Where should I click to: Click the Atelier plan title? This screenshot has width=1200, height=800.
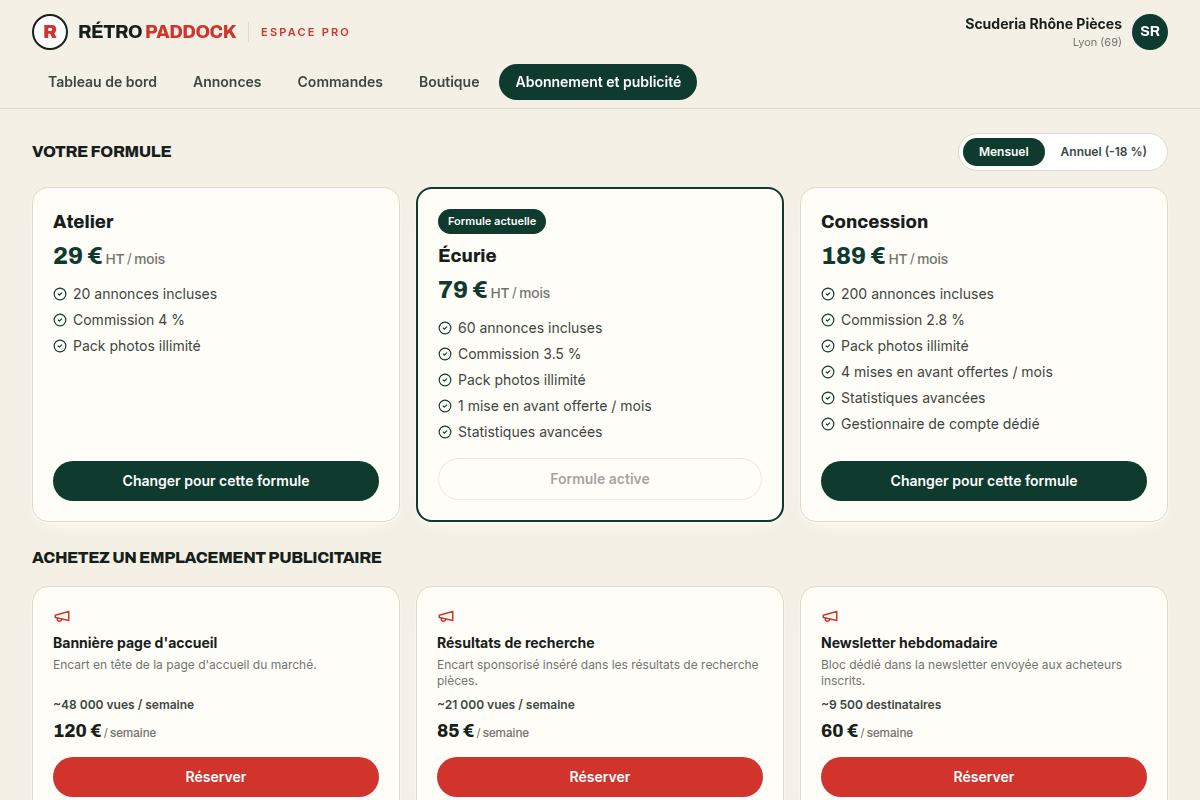point(83,222)
